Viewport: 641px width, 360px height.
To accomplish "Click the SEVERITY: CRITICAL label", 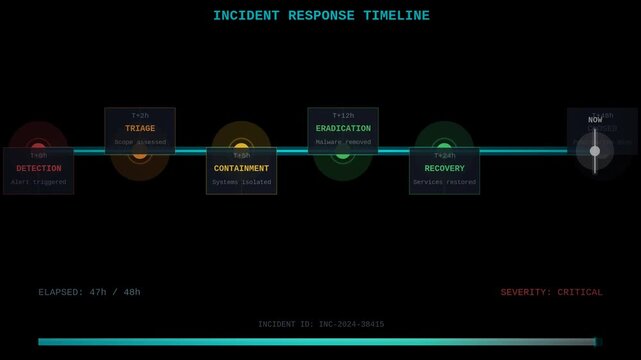I will pos(551,292).
